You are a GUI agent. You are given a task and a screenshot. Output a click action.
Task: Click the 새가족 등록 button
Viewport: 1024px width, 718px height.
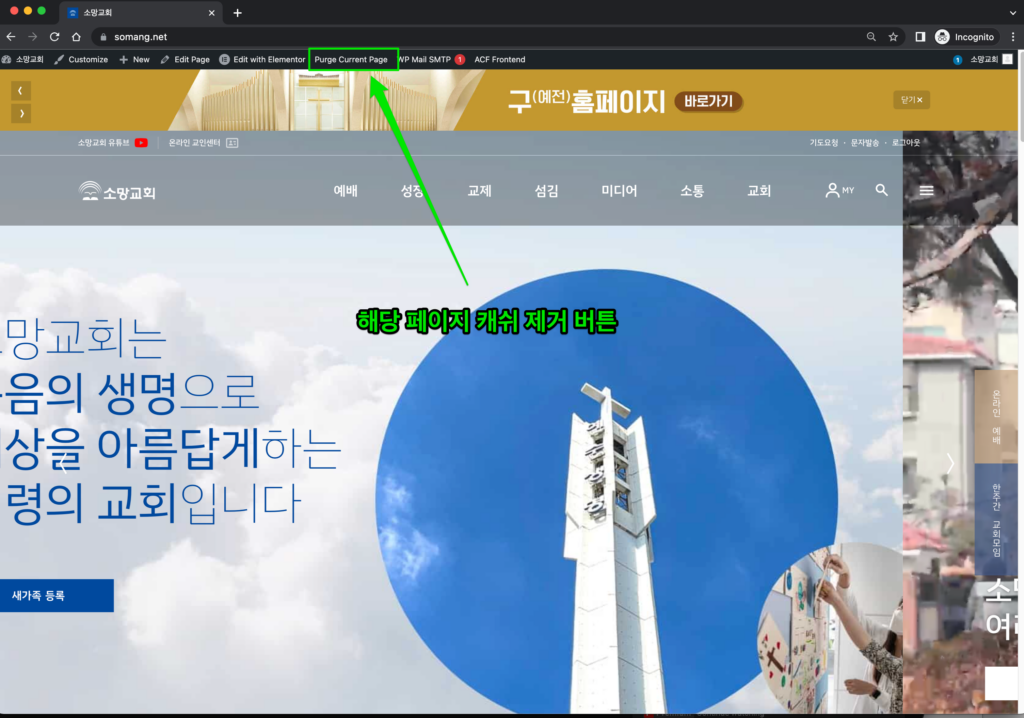coord(57,596)
